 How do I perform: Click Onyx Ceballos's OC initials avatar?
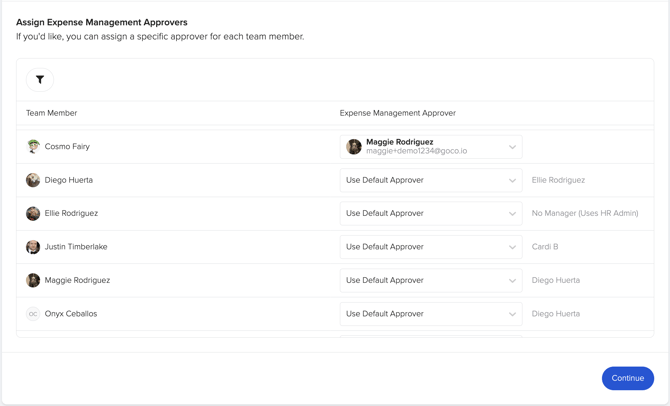click(33, 314)
